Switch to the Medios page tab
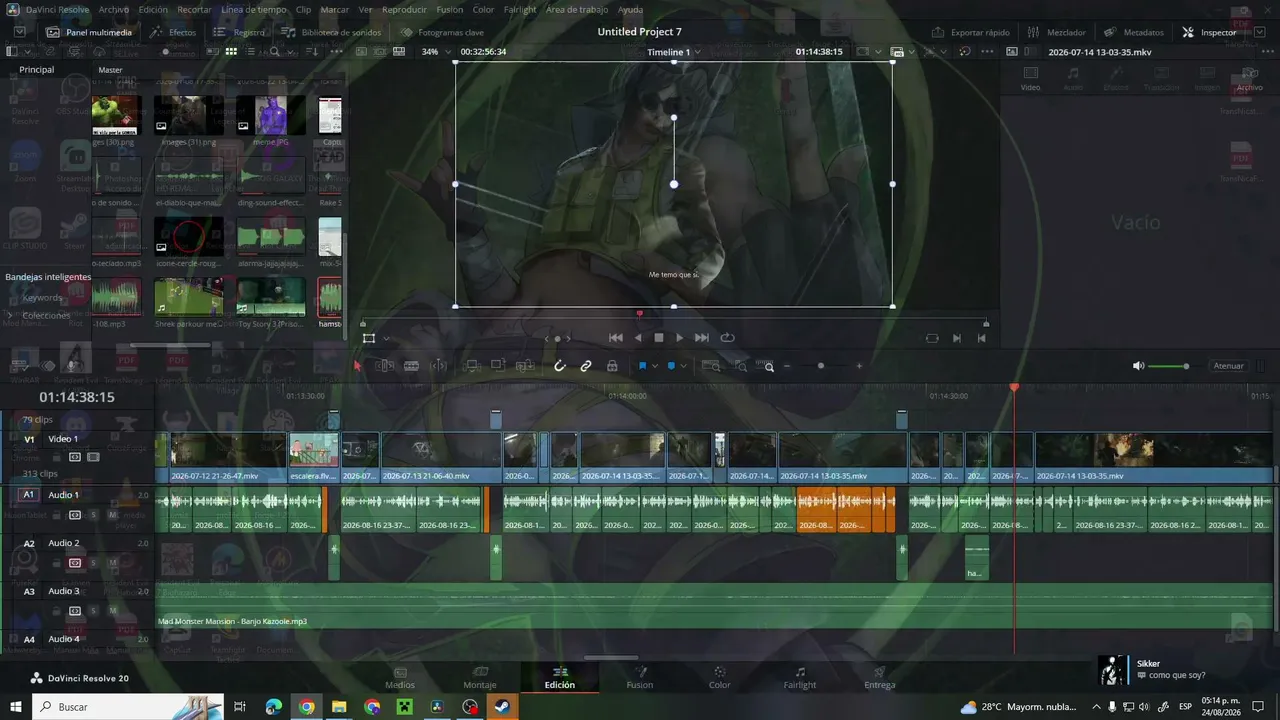 point(400,678)
